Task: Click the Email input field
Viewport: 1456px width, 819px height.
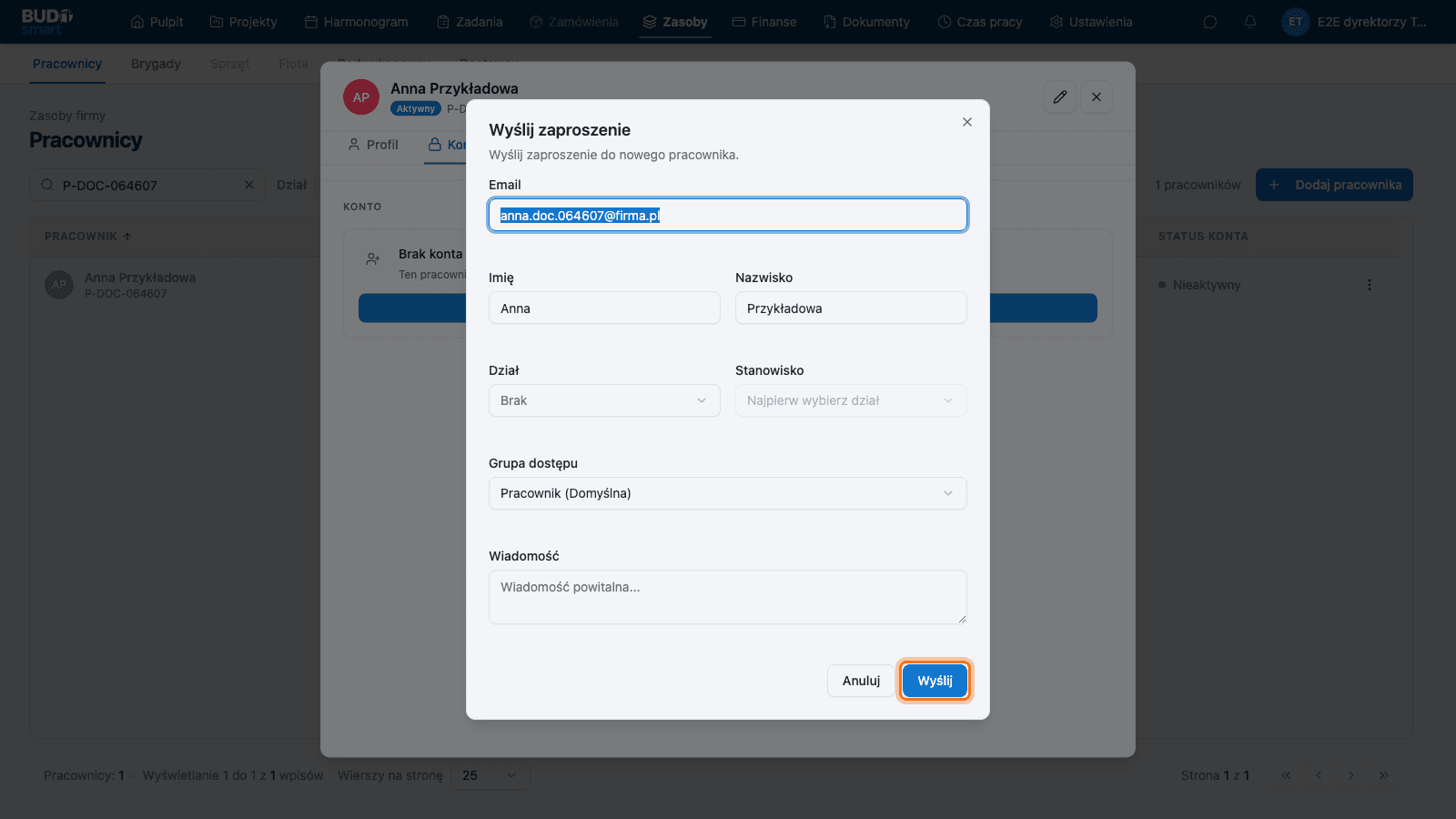Action: 728,216
